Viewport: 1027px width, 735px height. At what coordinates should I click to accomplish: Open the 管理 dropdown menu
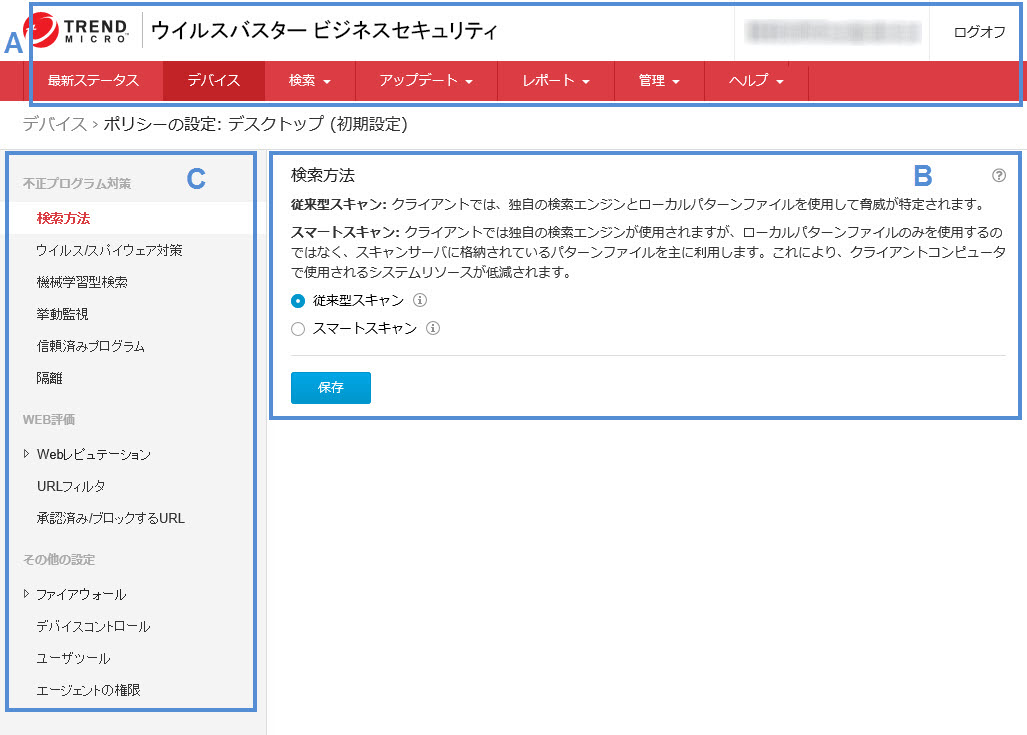(x=658, y=81)
